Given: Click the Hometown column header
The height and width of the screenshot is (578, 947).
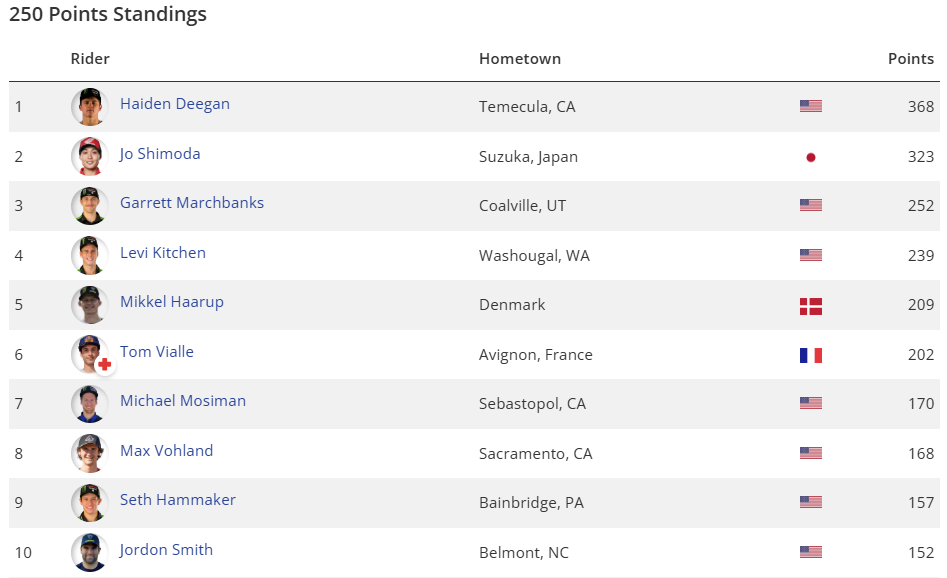Looking at the screenshot, I should tap(520, 59).
